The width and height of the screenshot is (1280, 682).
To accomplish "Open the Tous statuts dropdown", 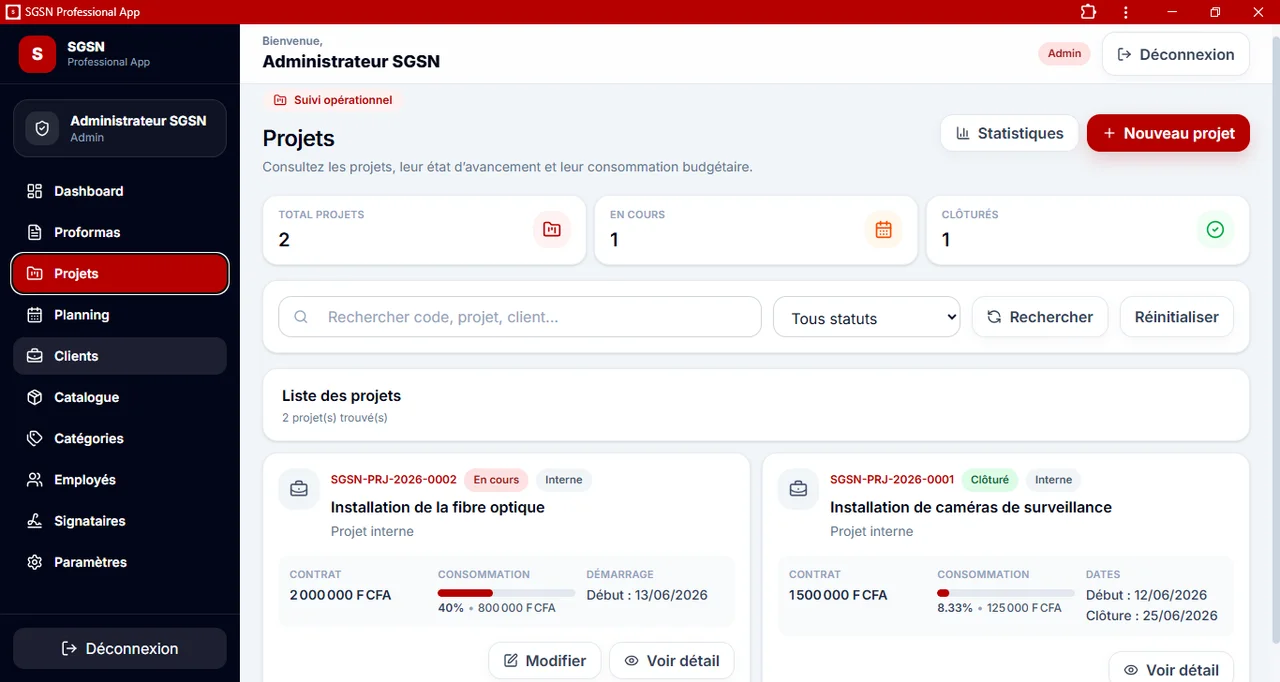I will (x=867, y=318).
